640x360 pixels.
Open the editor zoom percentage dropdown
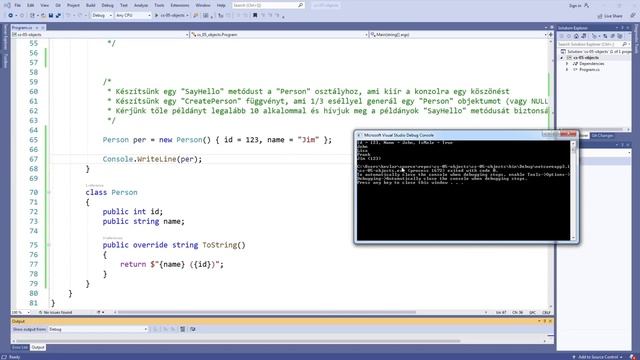coord(20,313)
